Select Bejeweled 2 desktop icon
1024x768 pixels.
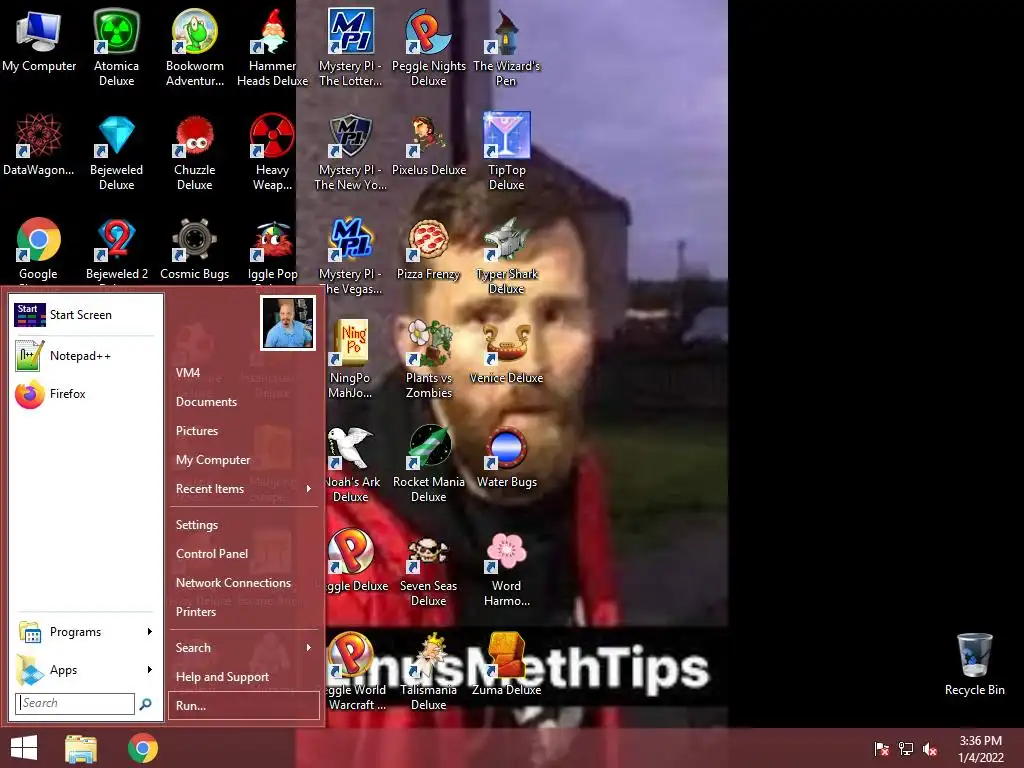[116, 249]
